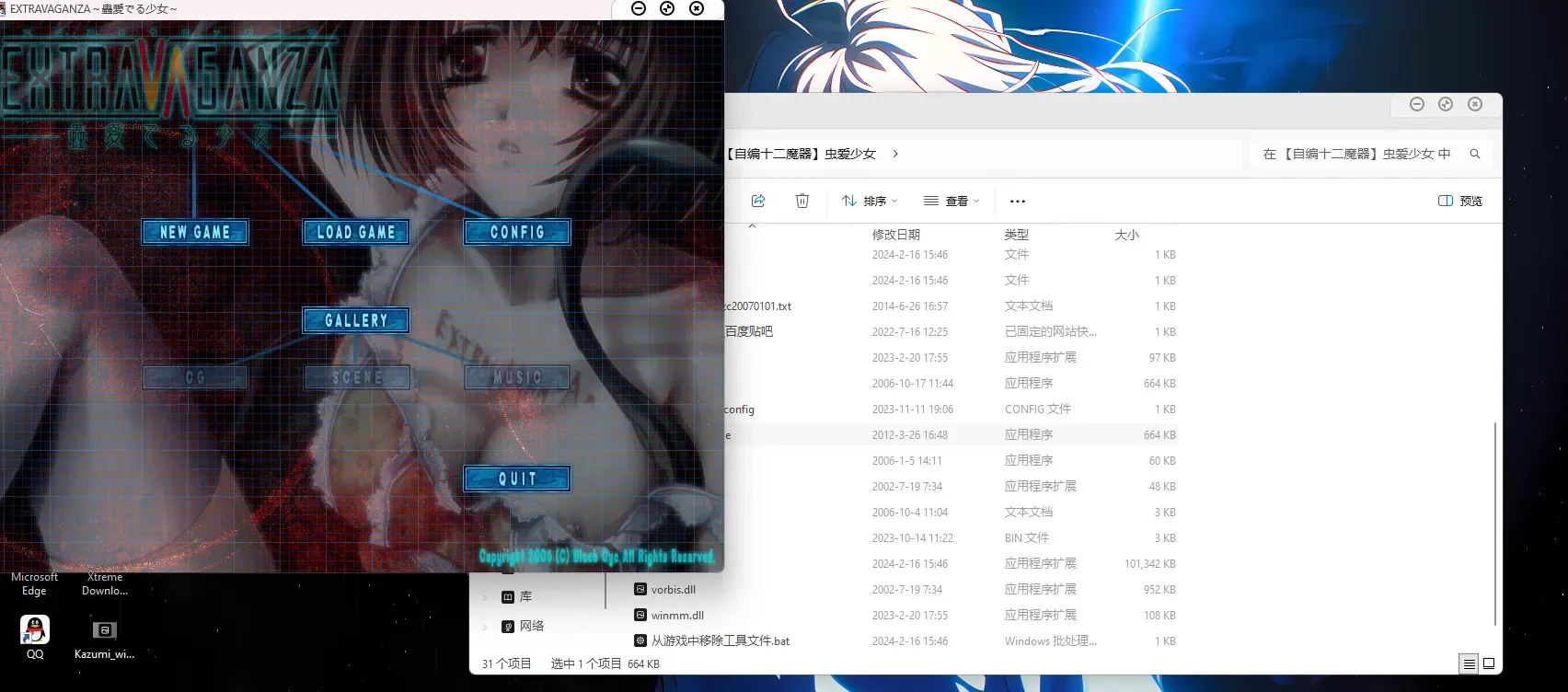Click the 108 KB size cell

pyautogui.click(x=1159, y=616)
